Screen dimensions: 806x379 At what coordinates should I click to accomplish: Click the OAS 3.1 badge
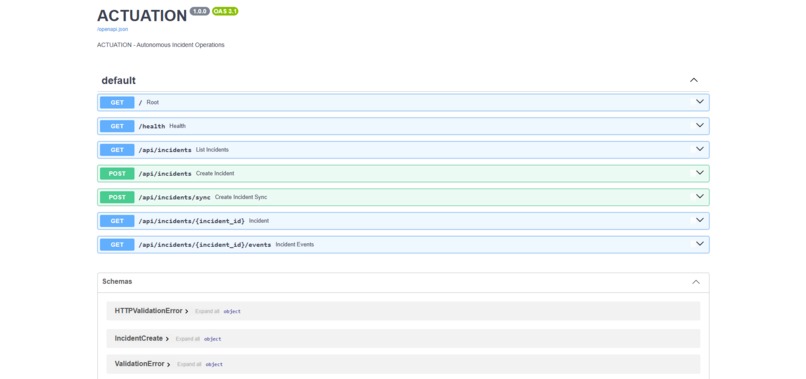coord(225,11)
